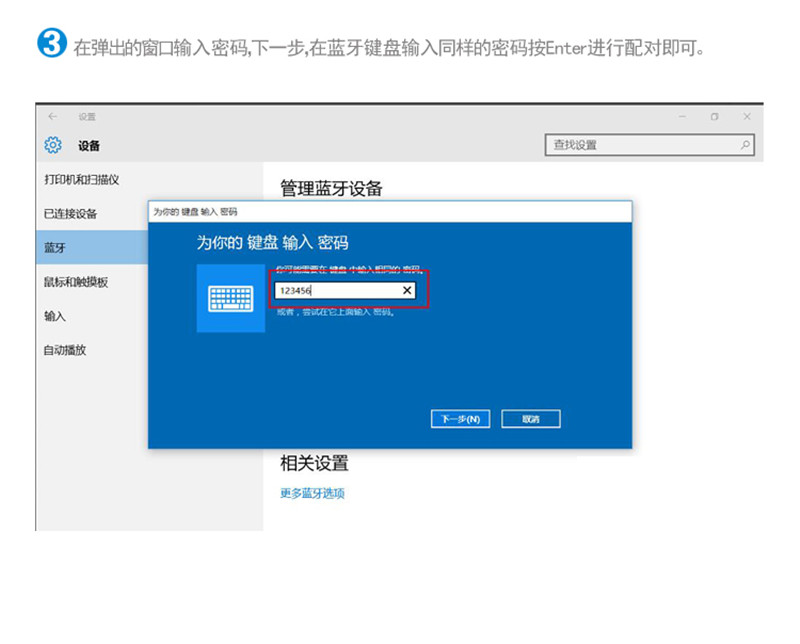Open the 输入 settings page
This screenshot has height=644, width=800.
point(55,316)
